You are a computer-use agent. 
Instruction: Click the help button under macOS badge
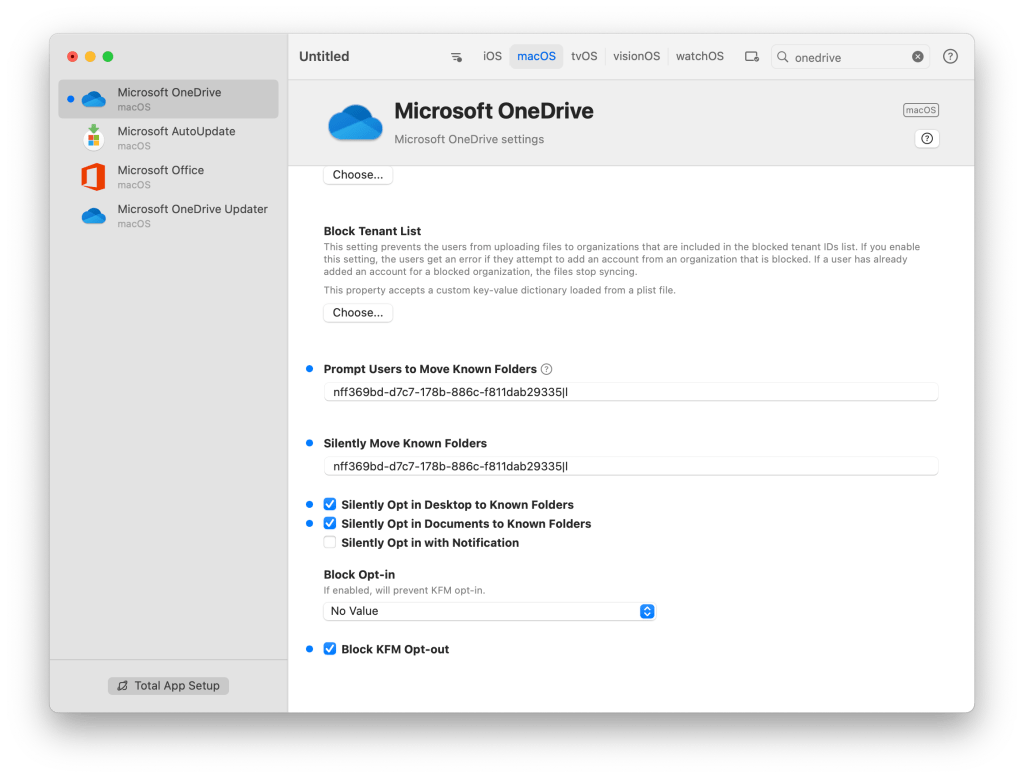(927, 139)
